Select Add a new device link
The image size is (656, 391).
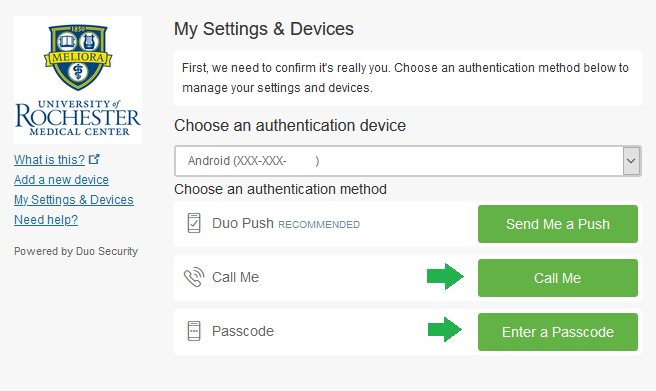(x=62, y=180)
